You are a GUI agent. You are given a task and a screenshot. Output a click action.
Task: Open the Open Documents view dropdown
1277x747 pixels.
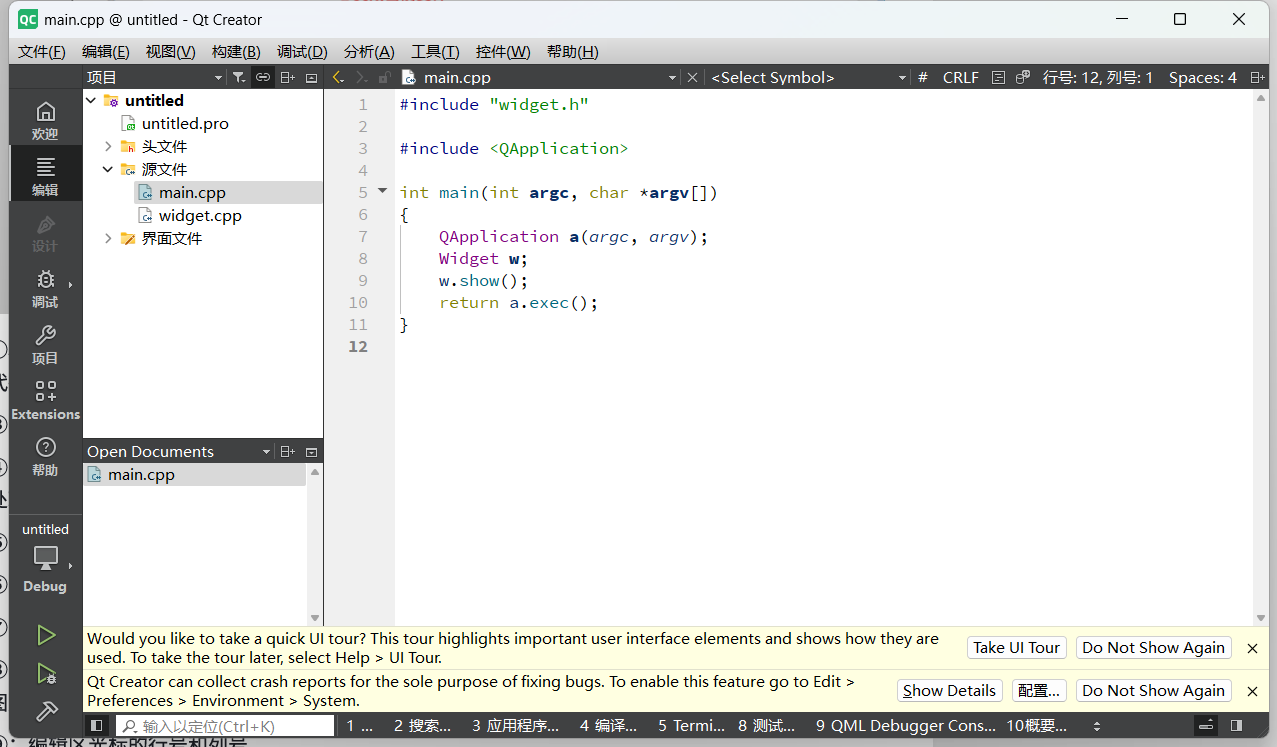pos(266,452)
